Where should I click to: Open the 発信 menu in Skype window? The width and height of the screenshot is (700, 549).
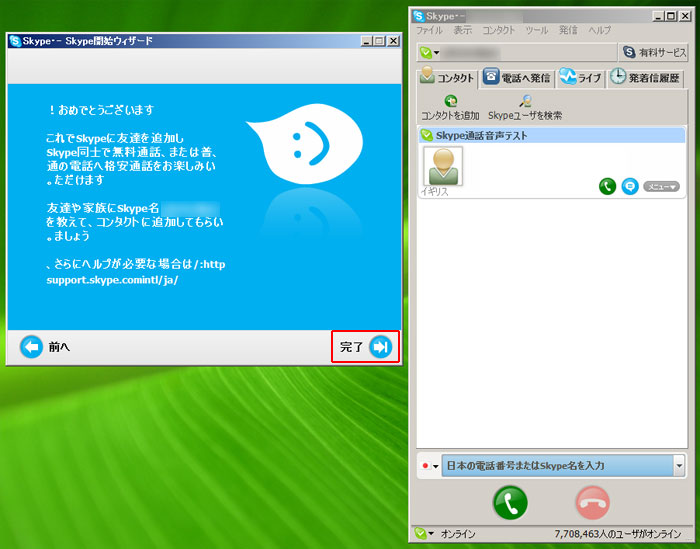(568, 30)
